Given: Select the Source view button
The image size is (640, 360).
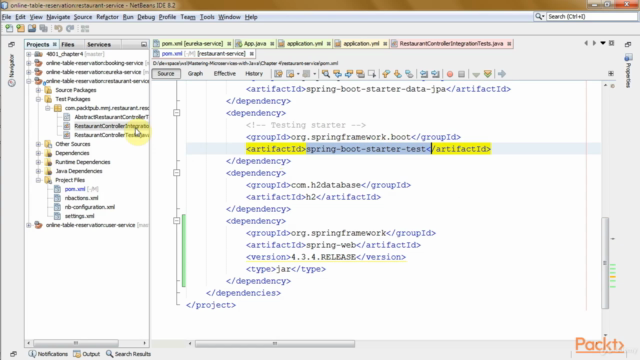Looking at the screenshot, I should [x=166, y=74].
